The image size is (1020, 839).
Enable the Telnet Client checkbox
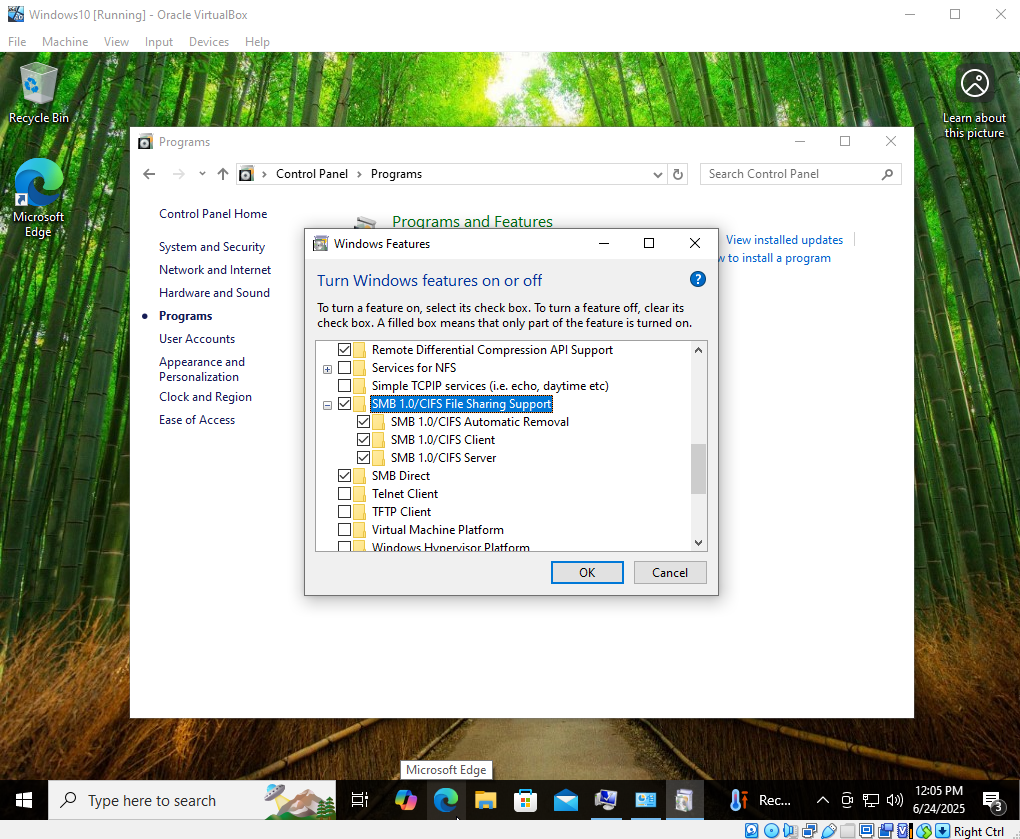(x=344, y=494)
